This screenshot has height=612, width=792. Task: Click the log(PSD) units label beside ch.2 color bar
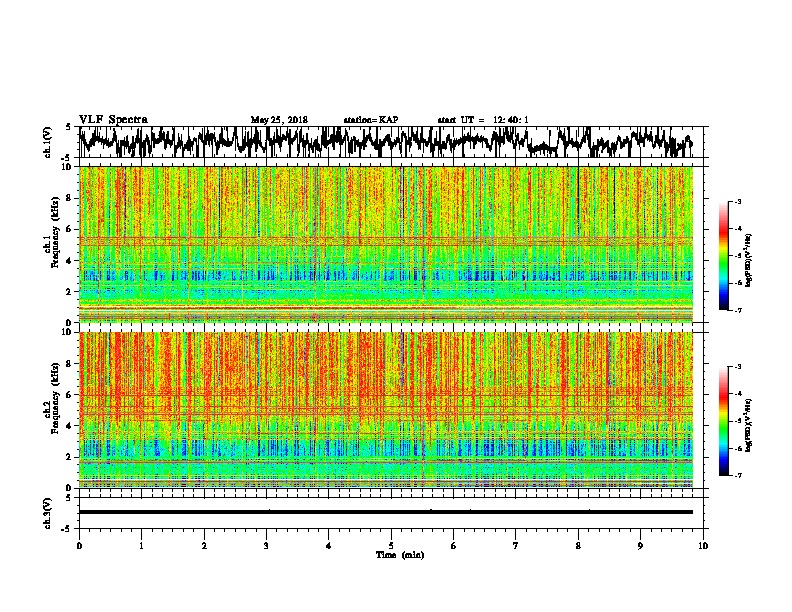click(749, 425)
